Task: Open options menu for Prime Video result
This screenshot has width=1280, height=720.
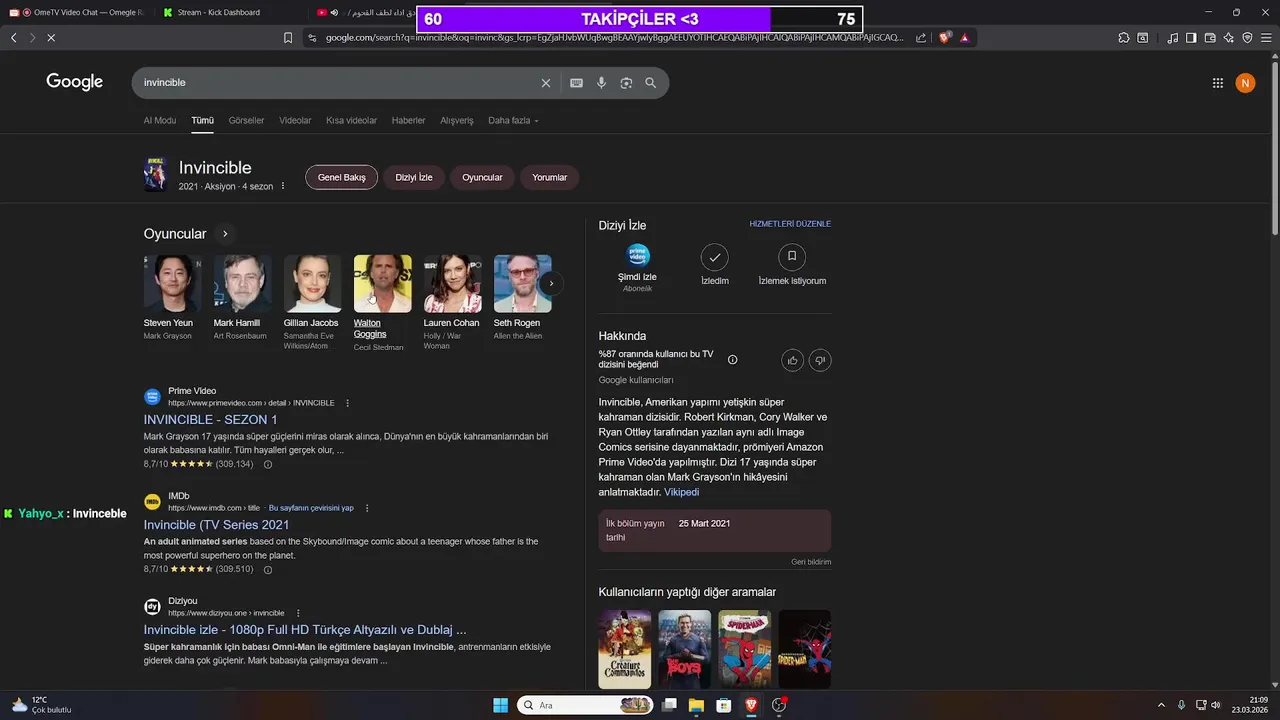Action: 348,403
